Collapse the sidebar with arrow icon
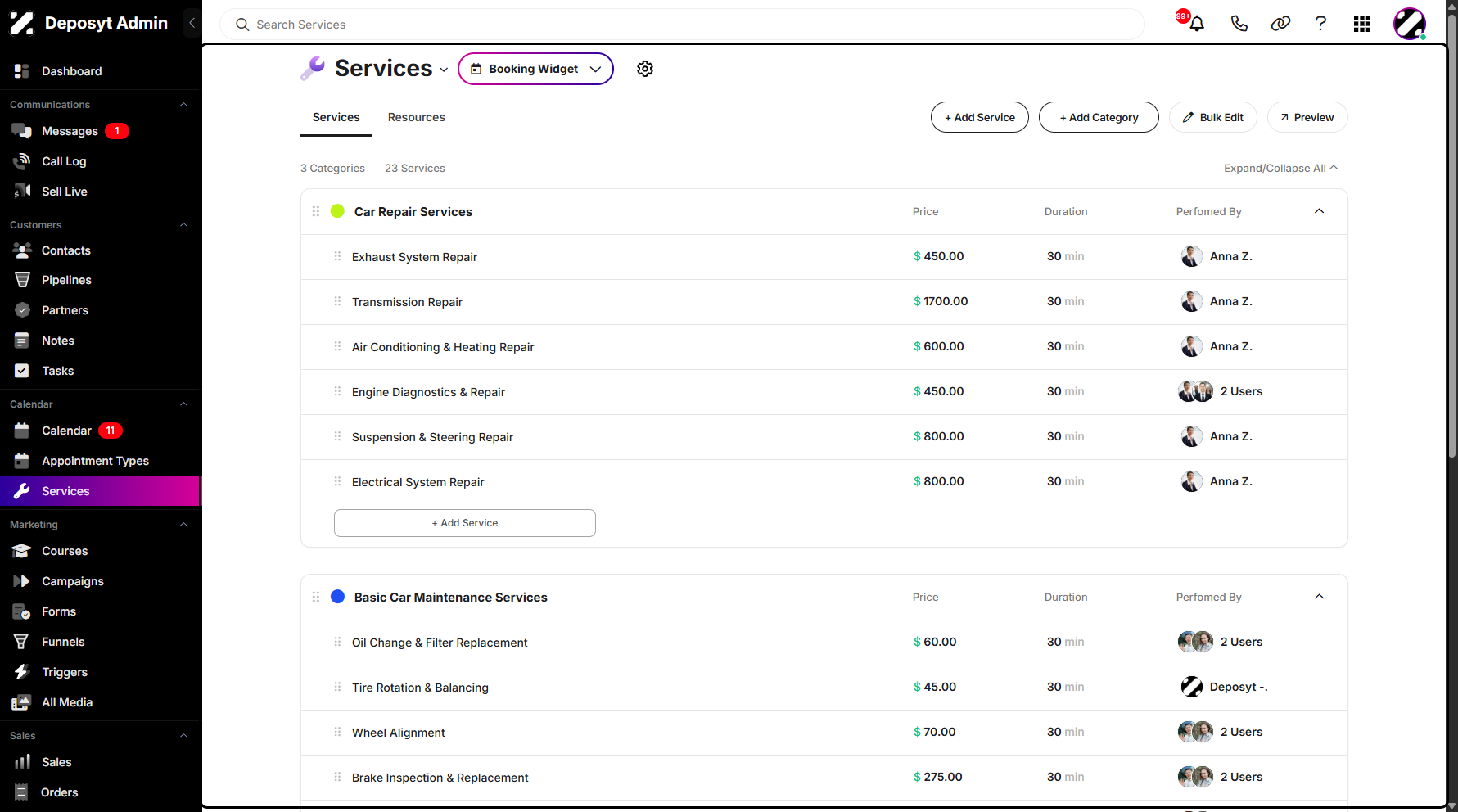The height and width of the screenshot is (812, 1458). point(192,23)
